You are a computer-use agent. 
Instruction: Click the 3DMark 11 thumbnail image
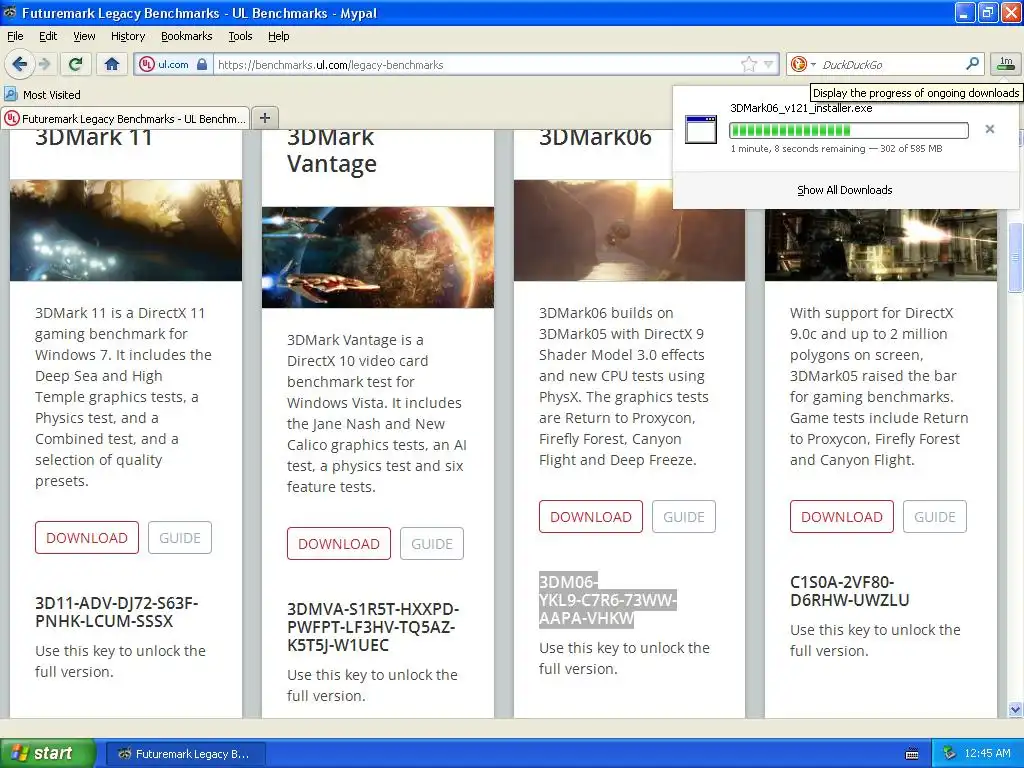[x=125, y=231]
